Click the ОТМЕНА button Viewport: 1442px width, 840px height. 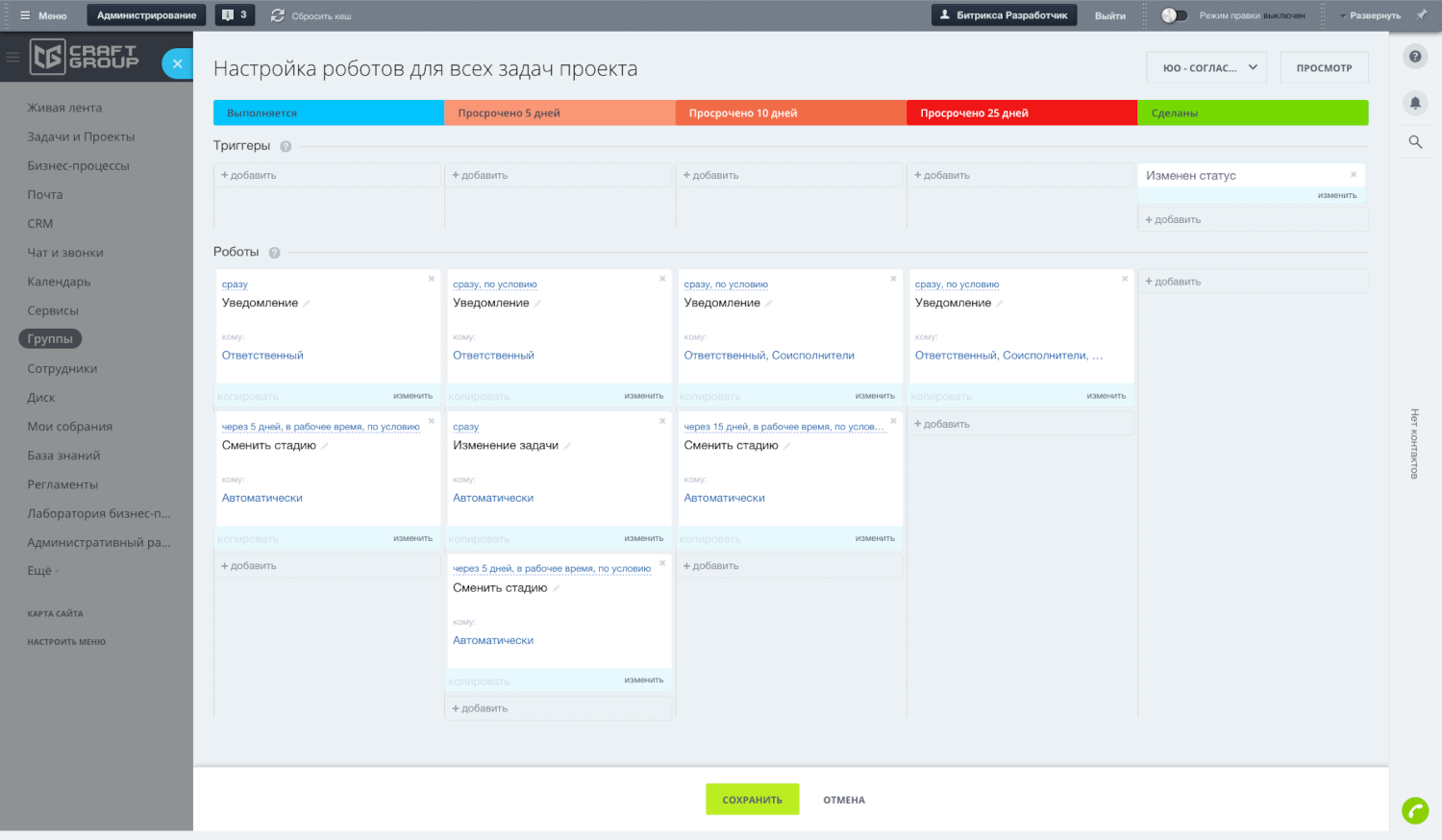click(843, 800)
